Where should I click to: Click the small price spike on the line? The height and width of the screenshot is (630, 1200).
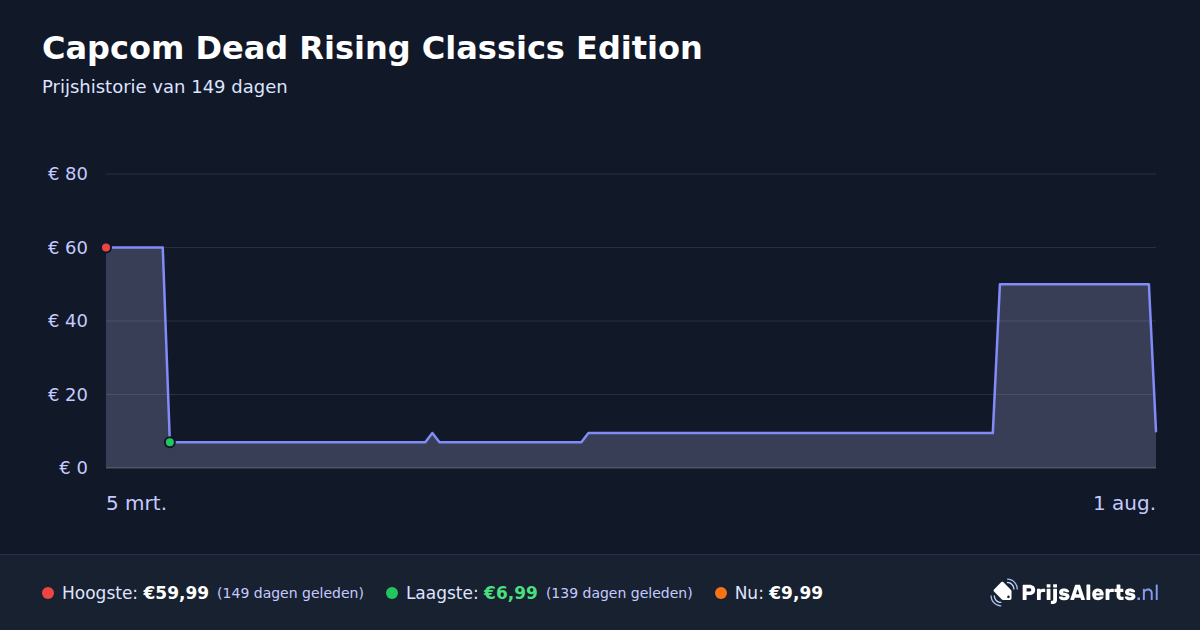click(x=432, y=436)
